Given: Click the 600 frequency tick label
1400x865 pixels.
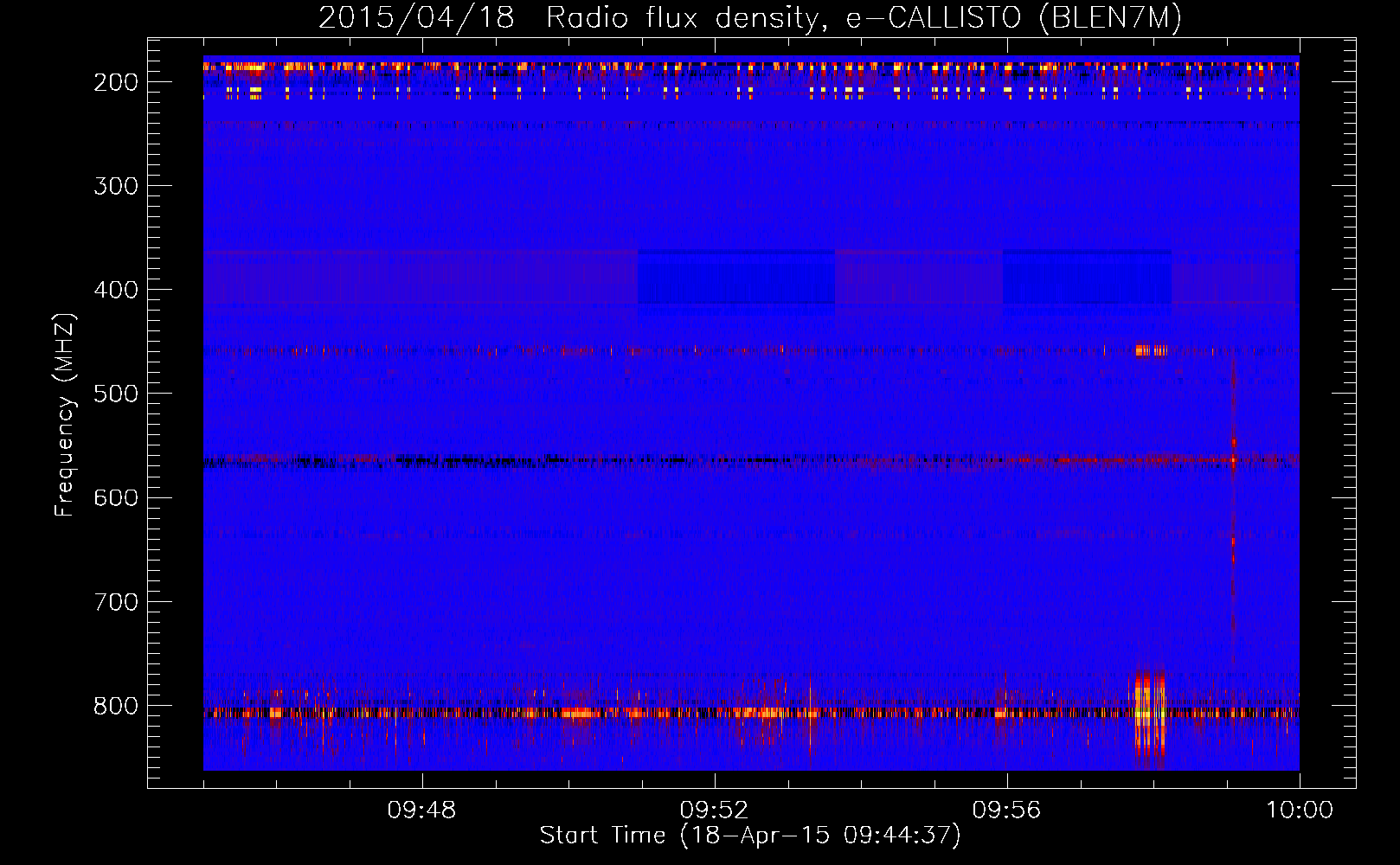Looking at the screenshot, I should pyautogui.click(x=116, y=497).
